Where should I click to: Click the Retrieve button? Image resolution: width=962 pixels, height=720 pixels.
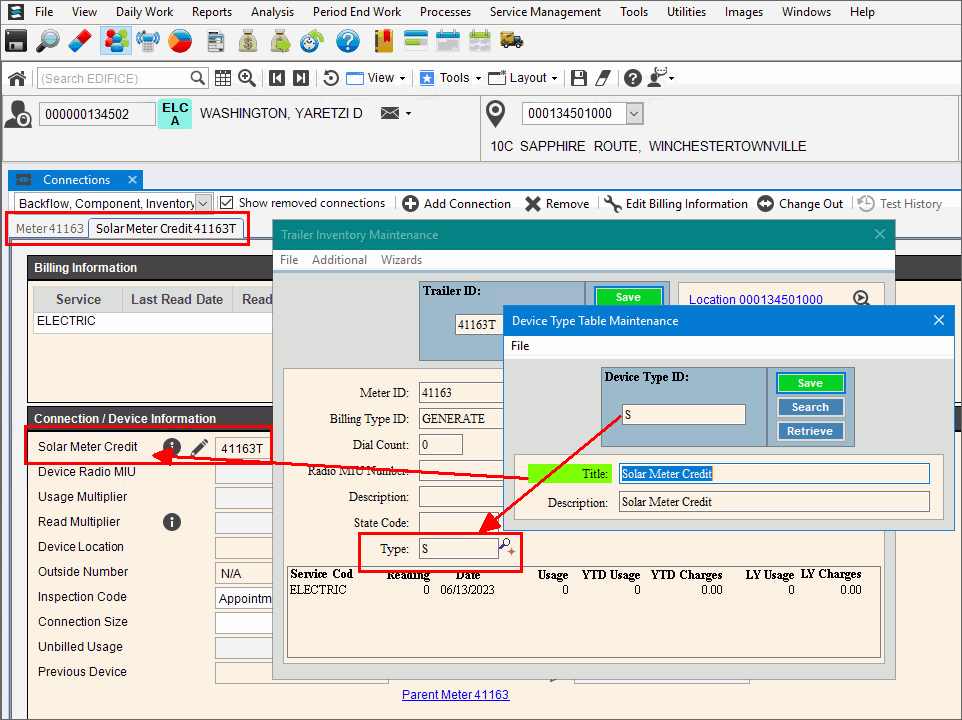[810, 431]
